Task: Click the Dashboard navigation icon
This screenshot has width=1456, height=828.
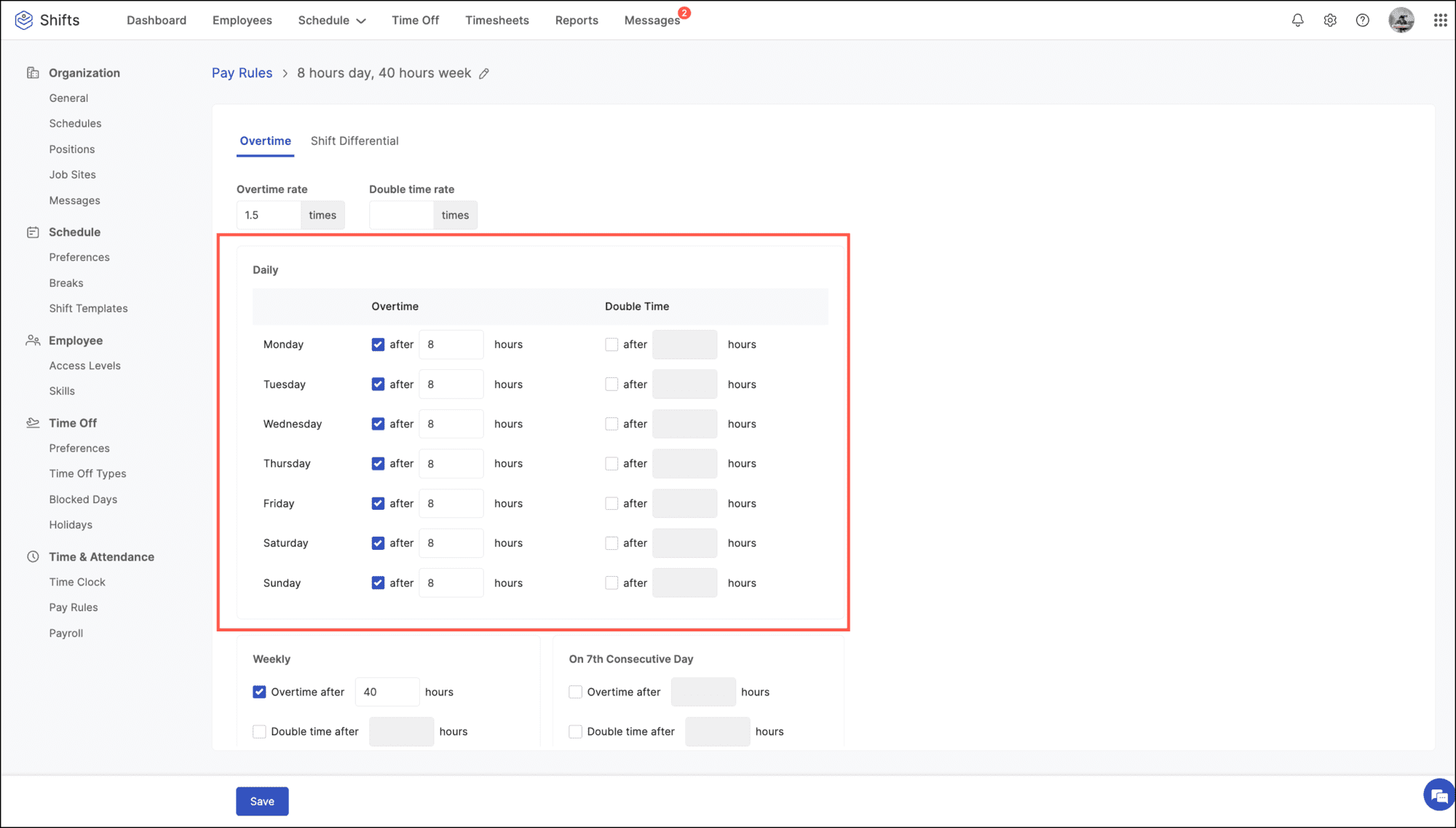Action: click(x=155, y=19)
